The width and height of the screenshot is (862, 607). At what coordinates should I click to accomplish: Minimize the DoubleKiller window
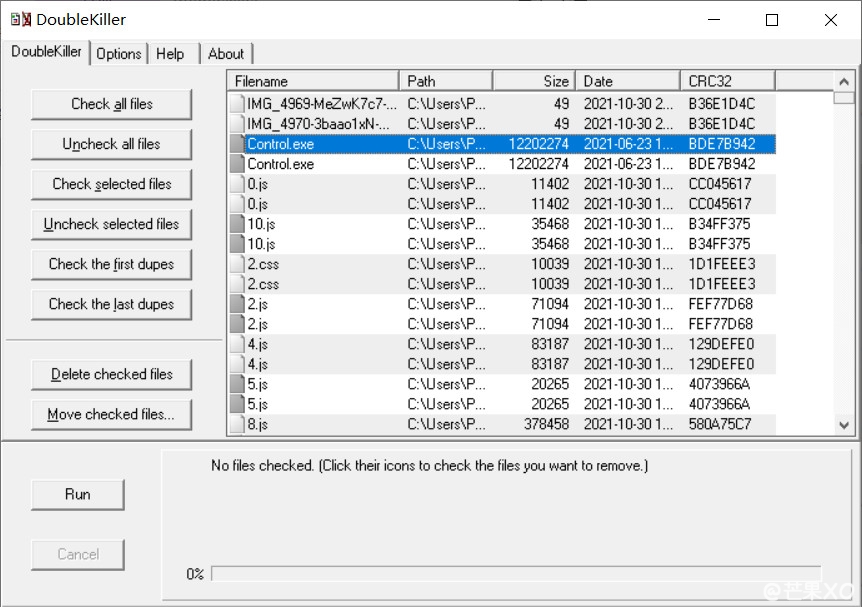(x=714, y=20)
